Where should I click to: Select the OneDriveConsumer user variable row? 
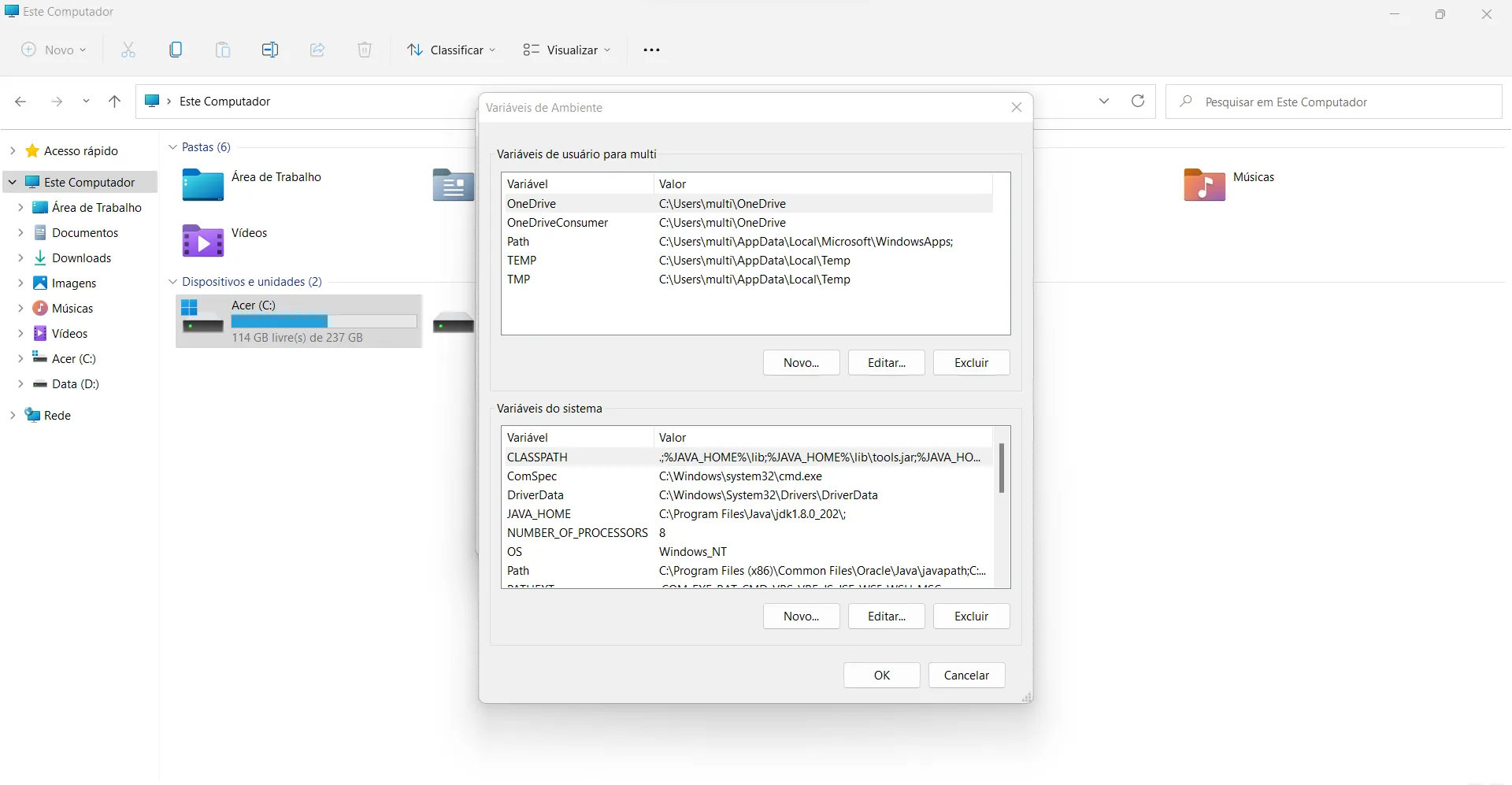pyautogui.click(x=747, y=222)
